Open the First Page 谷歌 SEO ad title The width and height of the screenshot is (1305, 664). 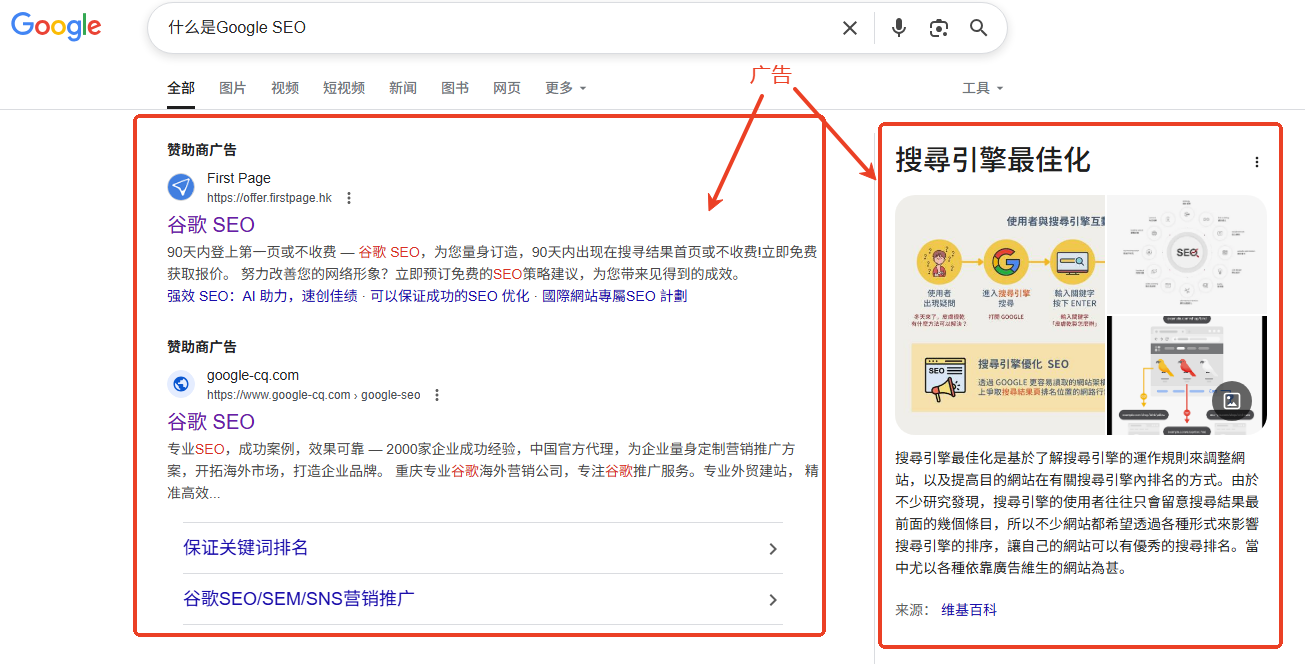(211, 225)
